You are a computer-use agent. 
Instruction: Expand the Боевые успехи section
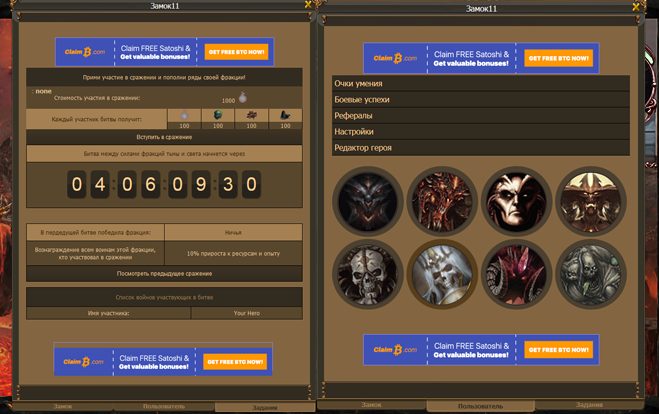point(480,100)
